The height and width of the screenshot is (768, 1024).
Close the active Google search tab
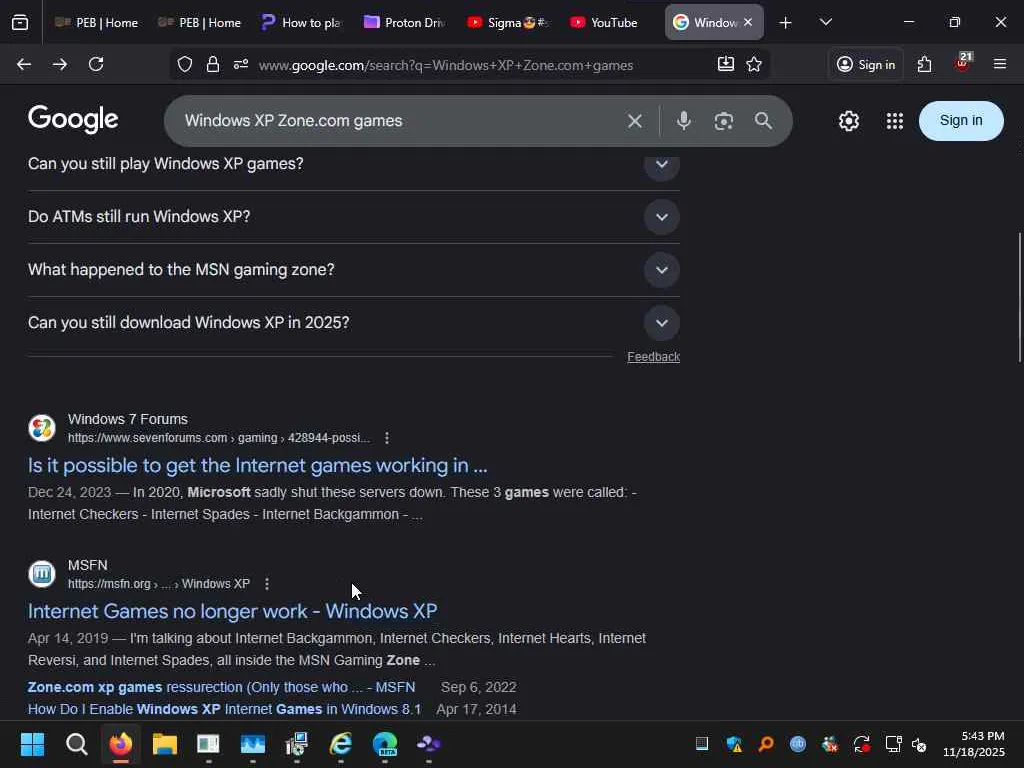(748, 22)
